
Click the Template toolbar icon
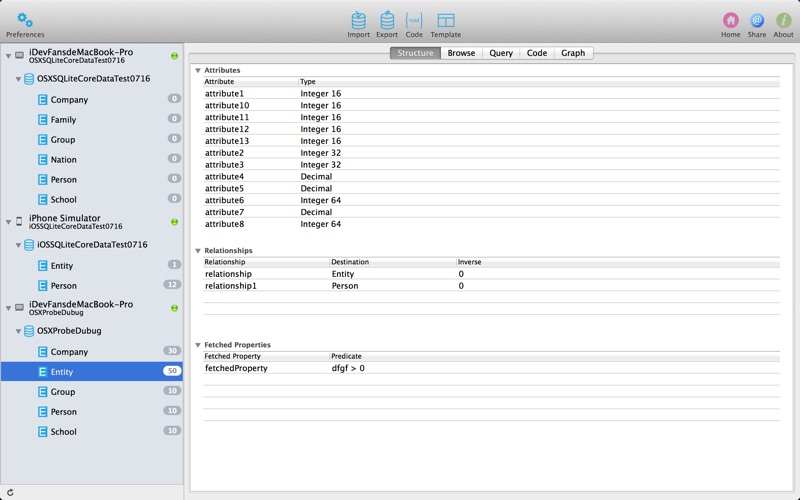446,20
